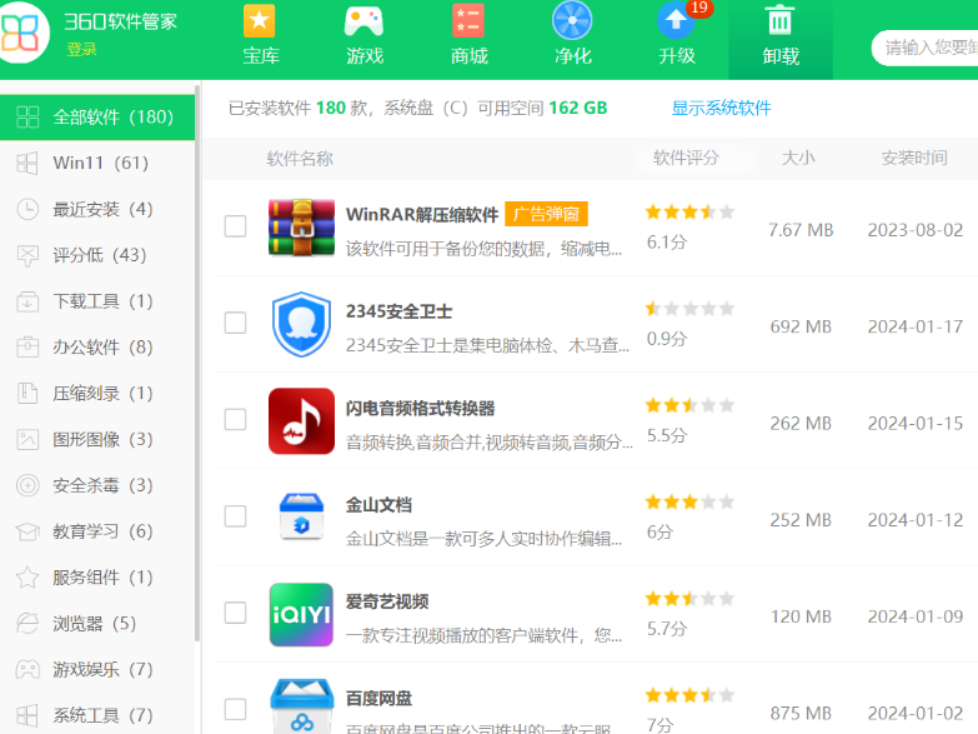
Task: Click the 爱奇艺视频 iQIYI icon
Action: 301,614
